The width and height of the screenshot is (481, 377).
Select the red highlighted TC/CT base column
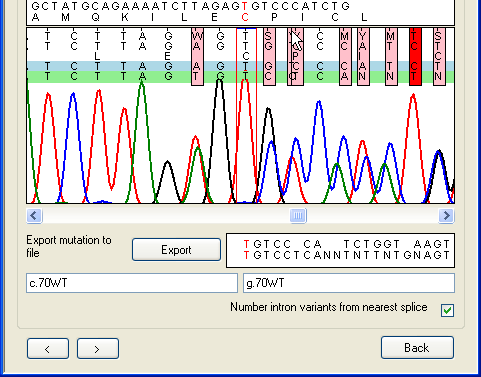coord(415,57)
